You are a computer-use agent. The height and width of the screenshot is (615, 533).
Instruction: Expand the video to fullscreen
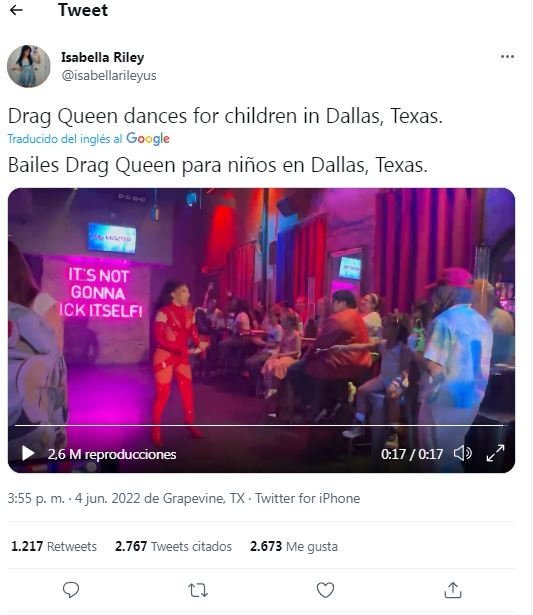(495, 453)
